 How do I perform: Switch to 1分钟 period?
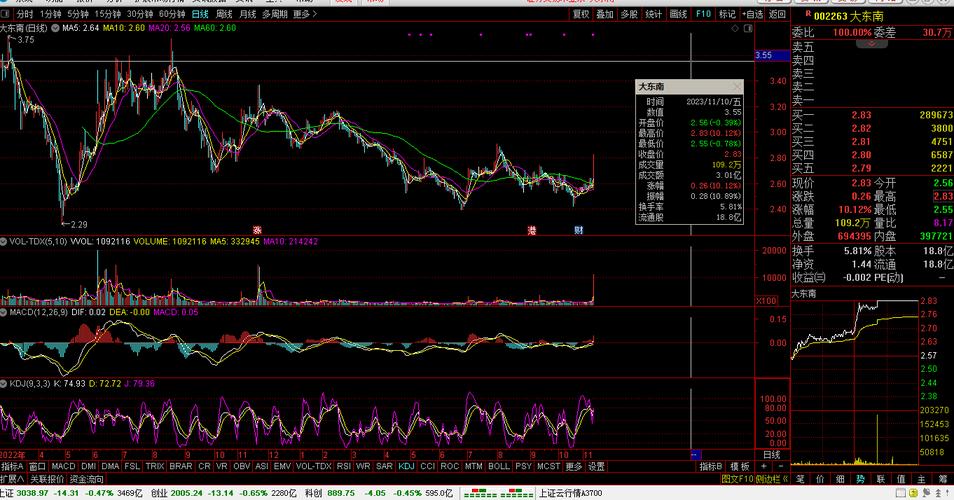pyautogui.click(x=50, y=14)
